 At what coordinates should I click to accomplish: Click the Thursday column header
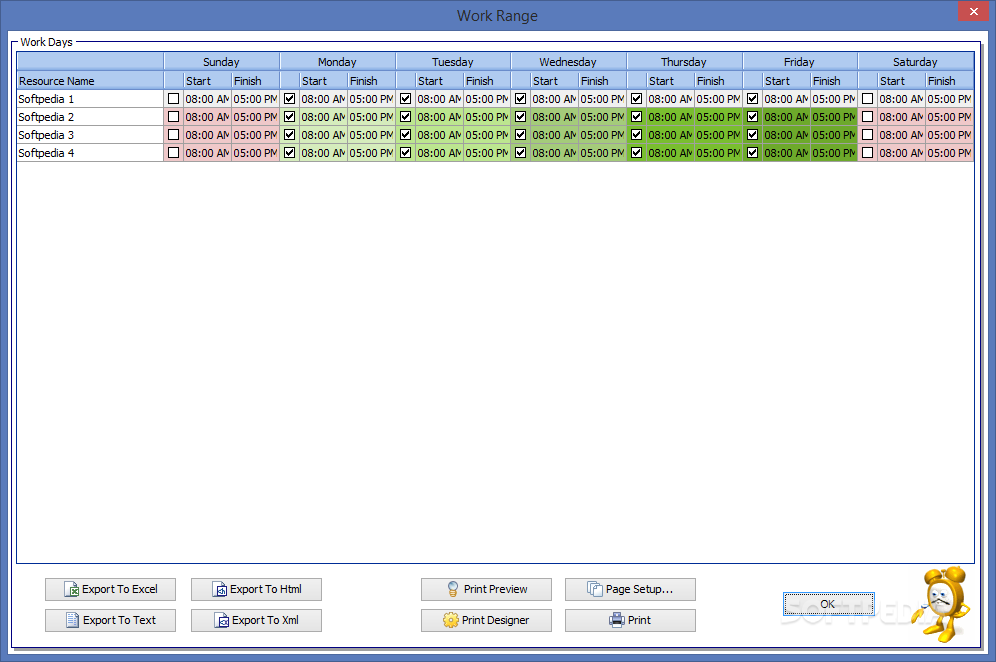point(684,62)
